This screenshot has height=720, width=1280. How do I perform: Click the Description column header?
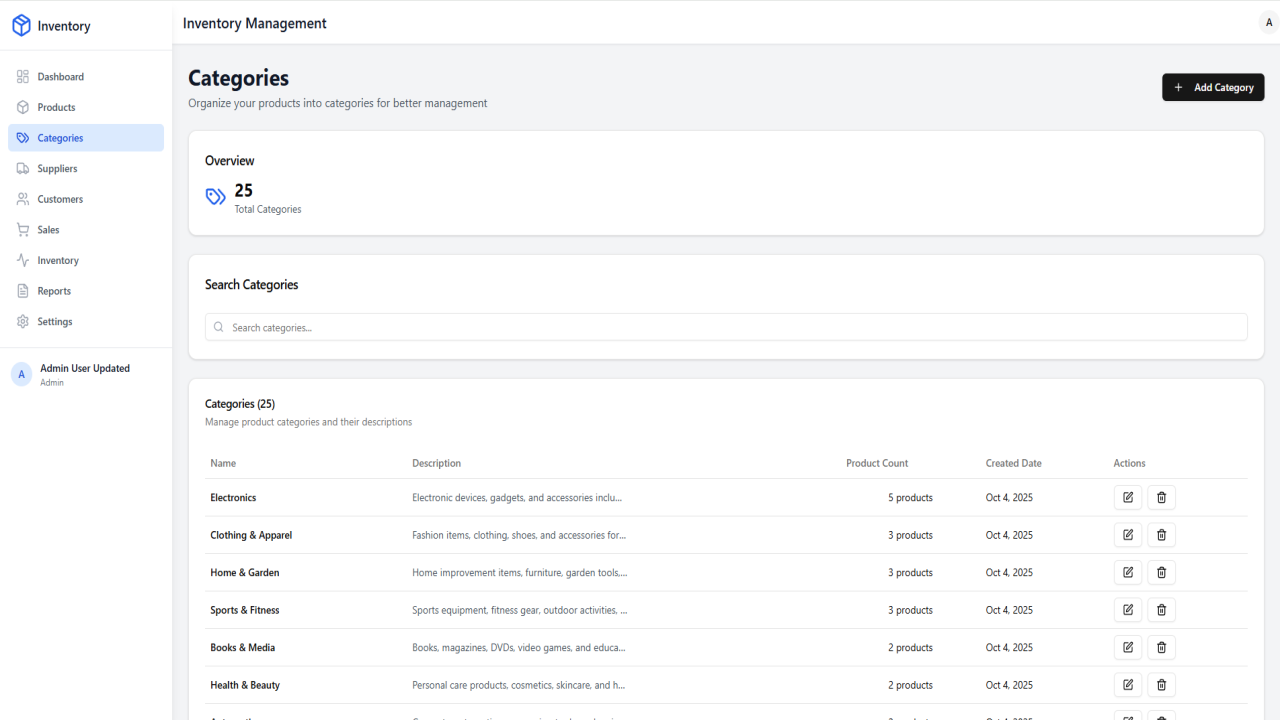point(436,463)
